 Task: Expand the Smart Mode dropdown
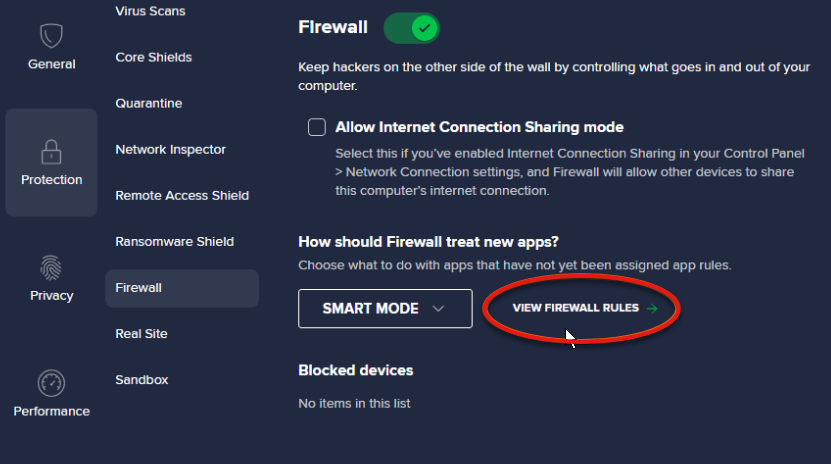coord(384,309)
